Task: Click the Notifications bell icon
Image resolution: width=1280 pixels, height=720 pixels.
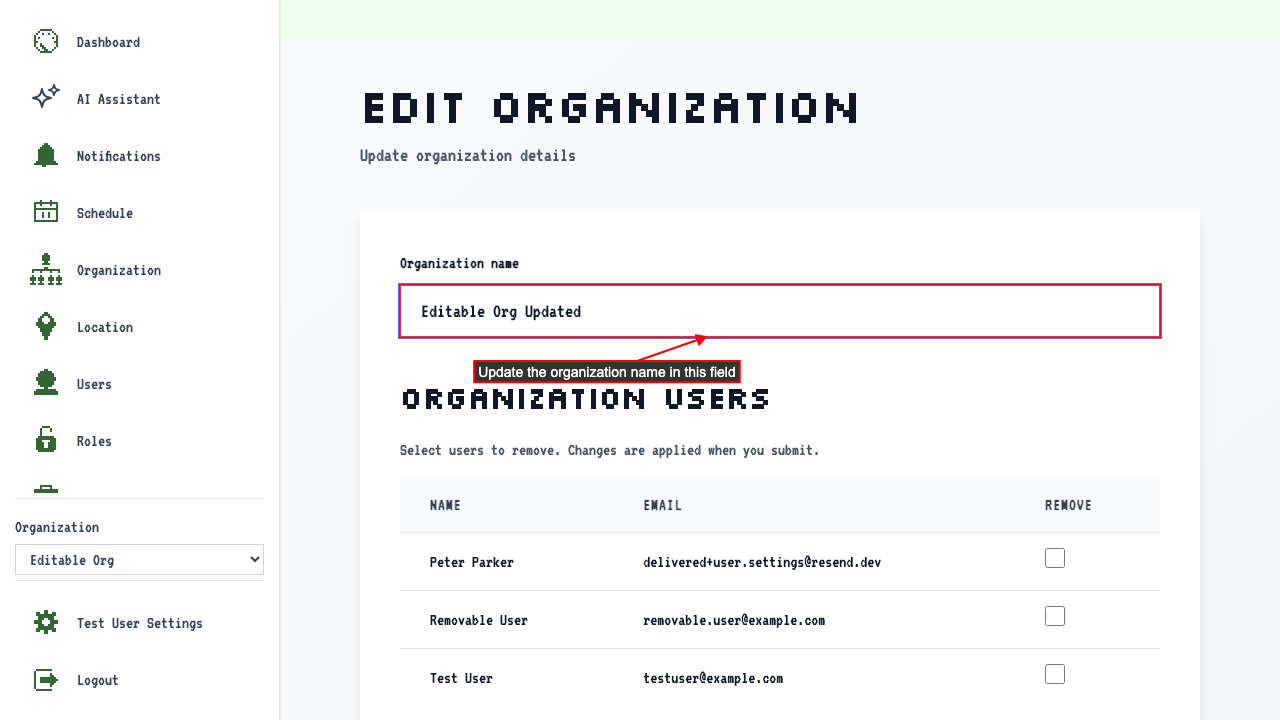Action: (x=46, y=156)
